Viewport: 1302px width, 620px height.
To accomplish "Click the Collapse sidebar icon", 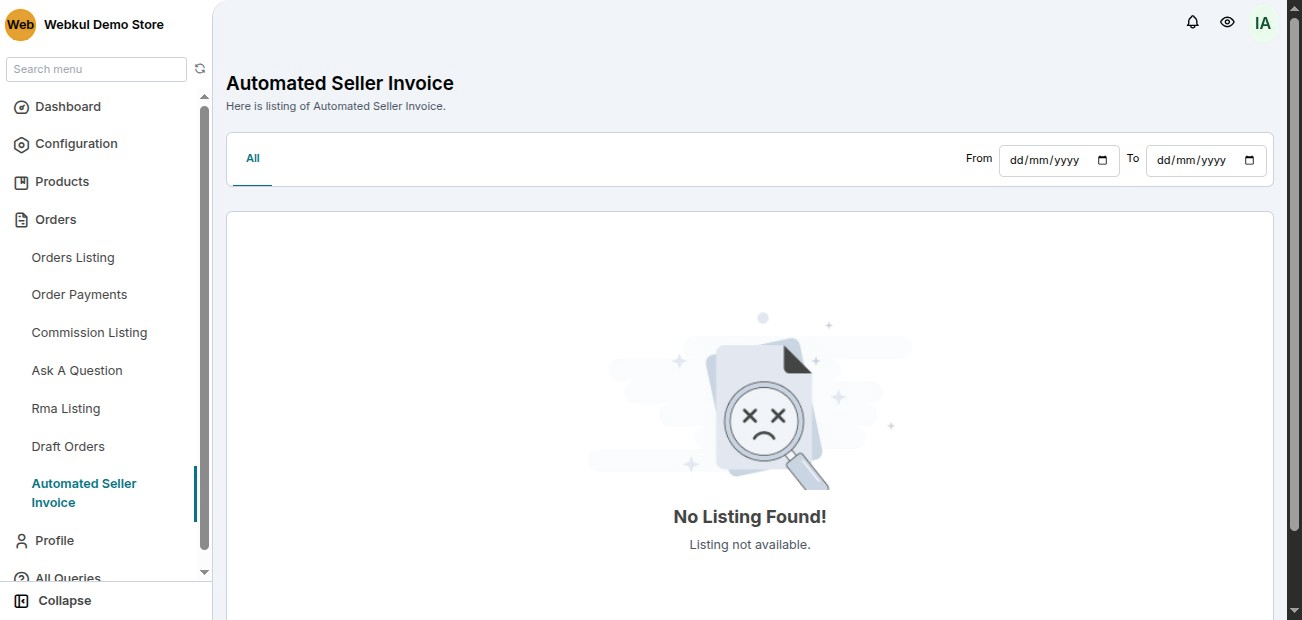I will [21, 601].
